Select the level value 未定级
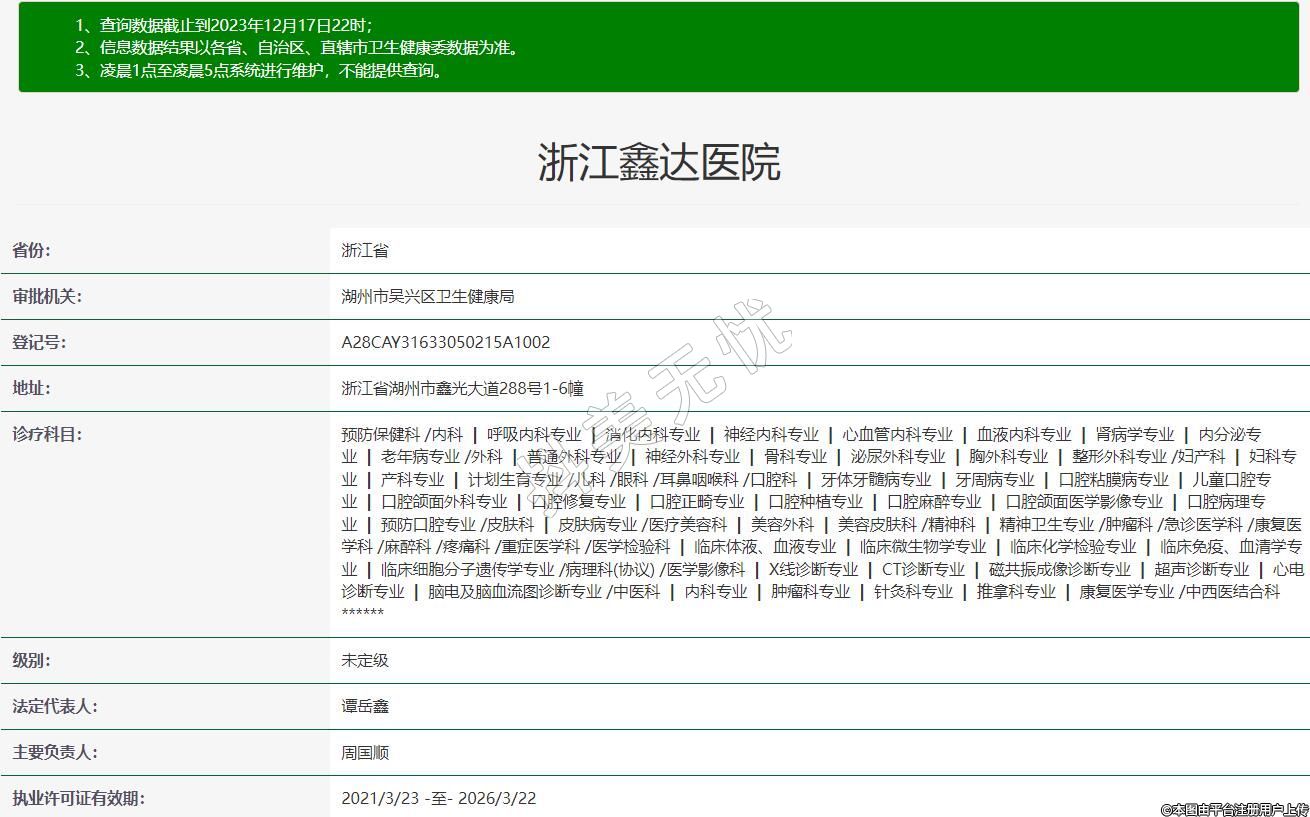Viewport: 1310px width, 817px height. point(364,660)
